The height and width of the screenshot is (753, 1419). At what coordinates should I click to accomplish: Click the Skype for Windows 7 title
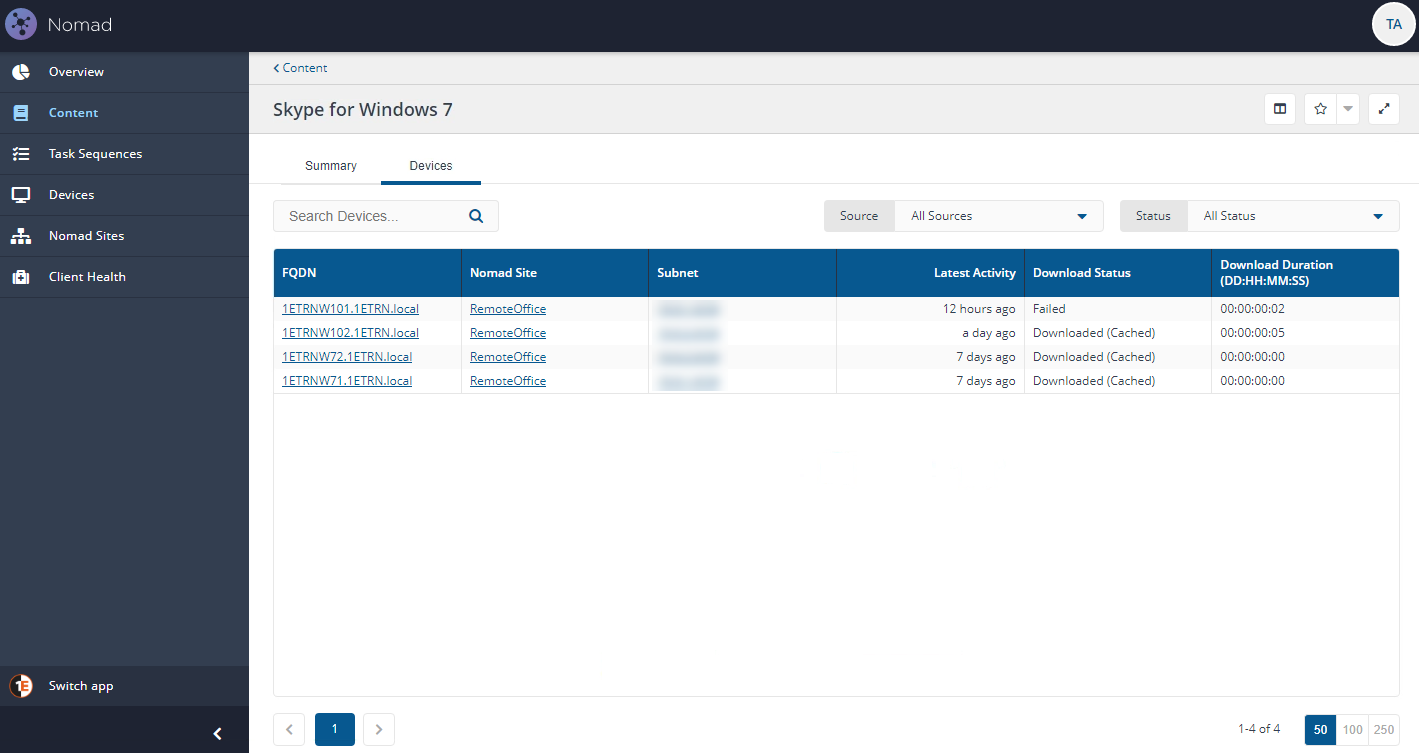point(363,109)
